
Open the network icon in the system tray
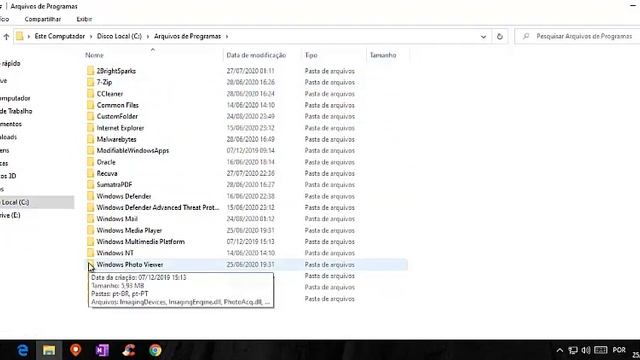[573, 350]
